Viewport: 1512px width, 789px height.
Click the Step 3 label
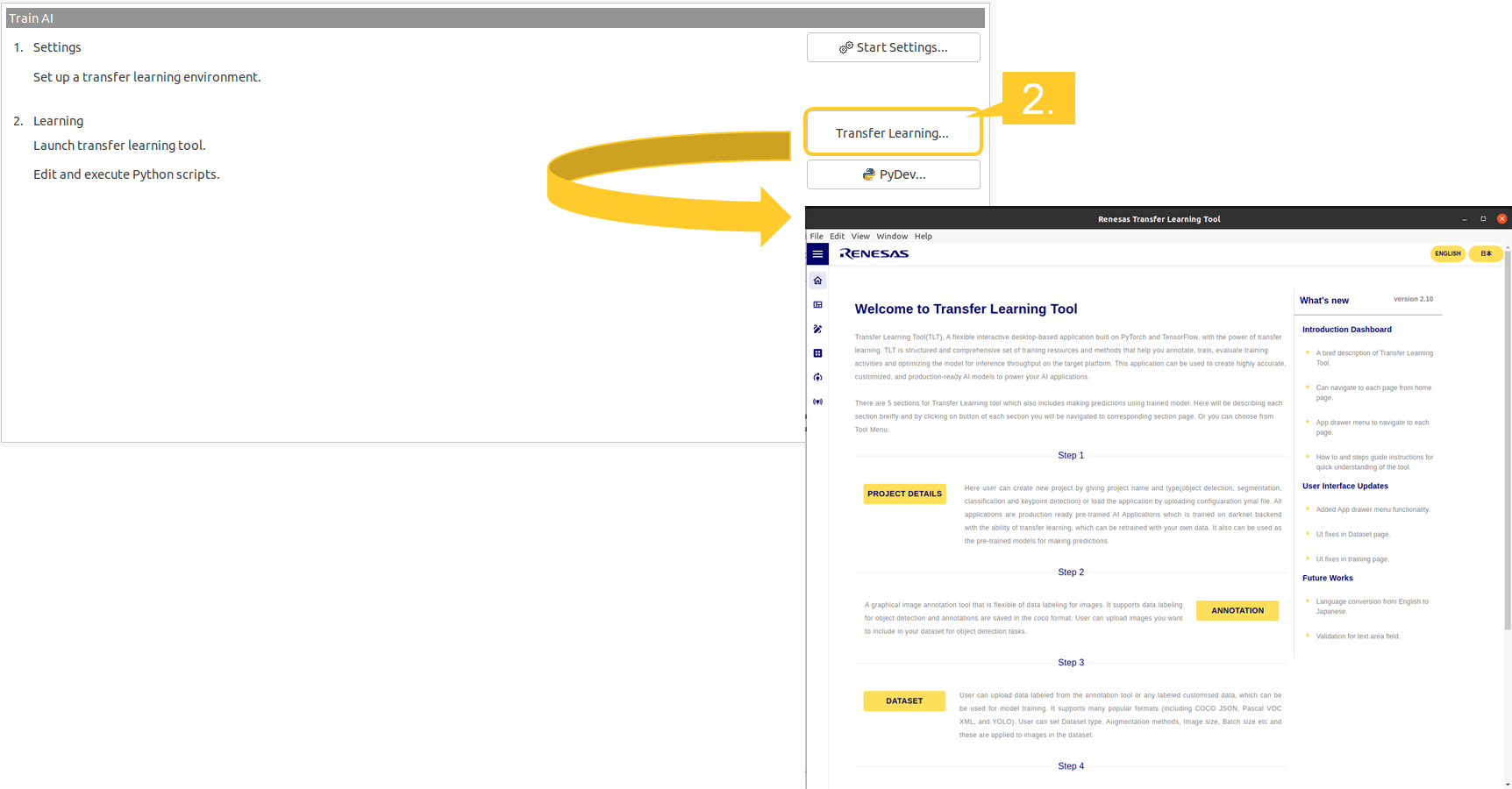[x=1071, y=662]
